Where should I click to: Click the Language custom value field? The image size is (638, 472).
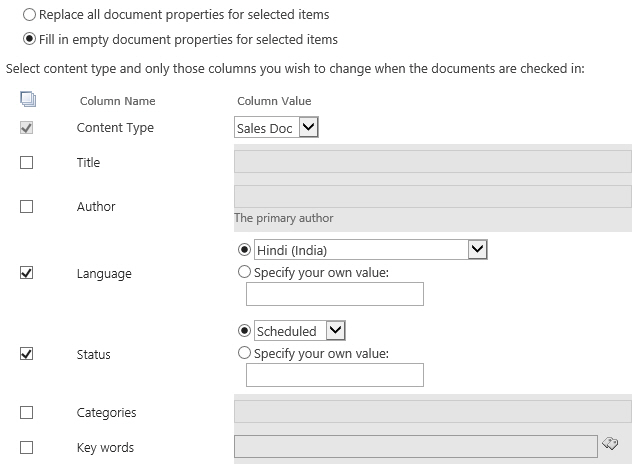coord(335,294)
